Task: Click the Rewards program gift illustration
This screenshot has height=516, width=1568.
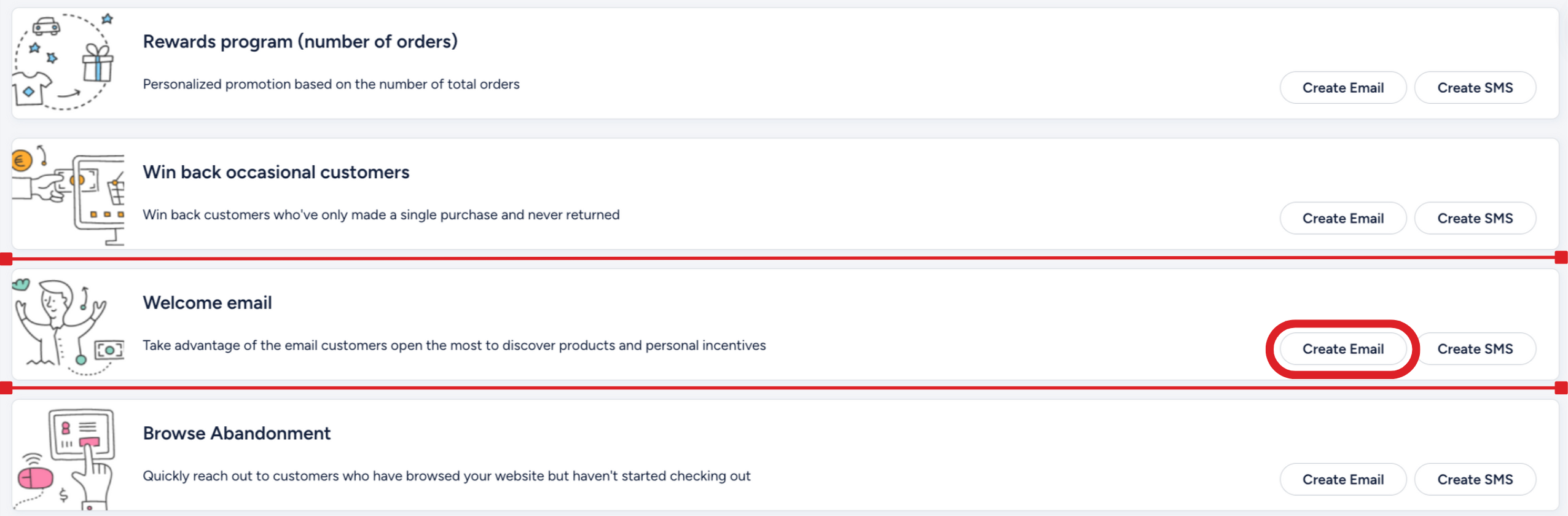Action: pyautogui.click(x=64, y=62)
